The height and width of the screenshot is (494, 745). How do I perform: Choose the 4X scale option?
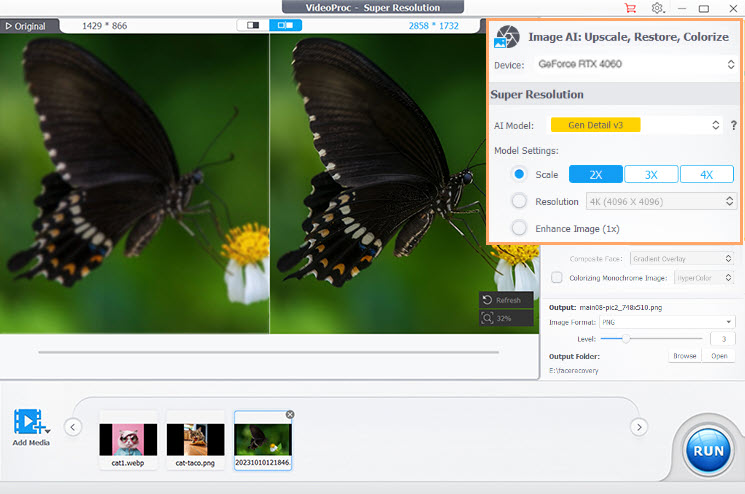[707, 174]
